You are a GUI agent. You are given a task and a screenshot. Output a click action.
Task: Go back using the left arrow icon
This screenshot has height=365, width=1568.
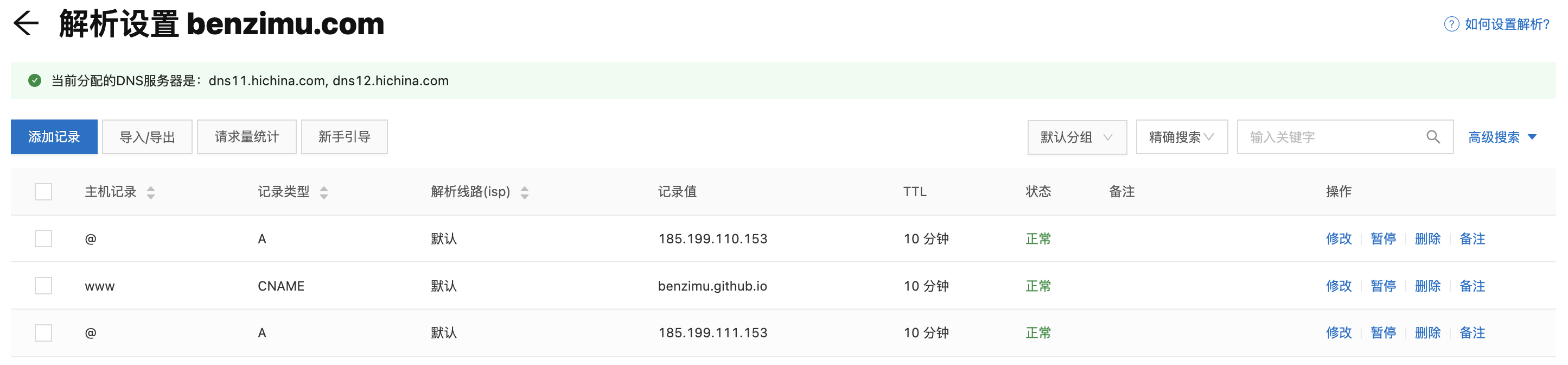[26, 24]
